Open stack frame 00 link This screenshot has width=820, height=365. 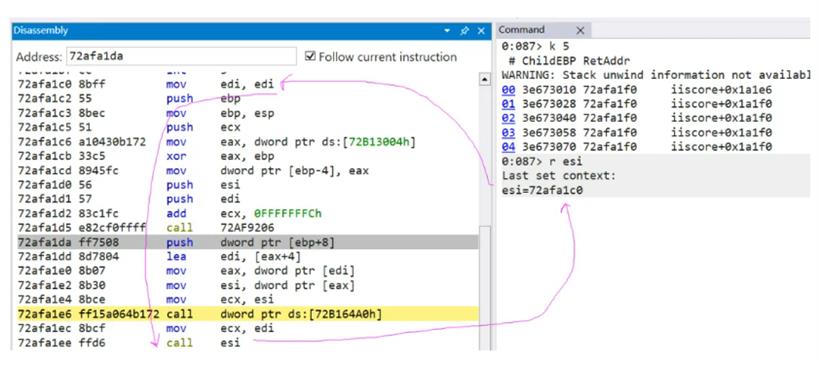point(508,89)
